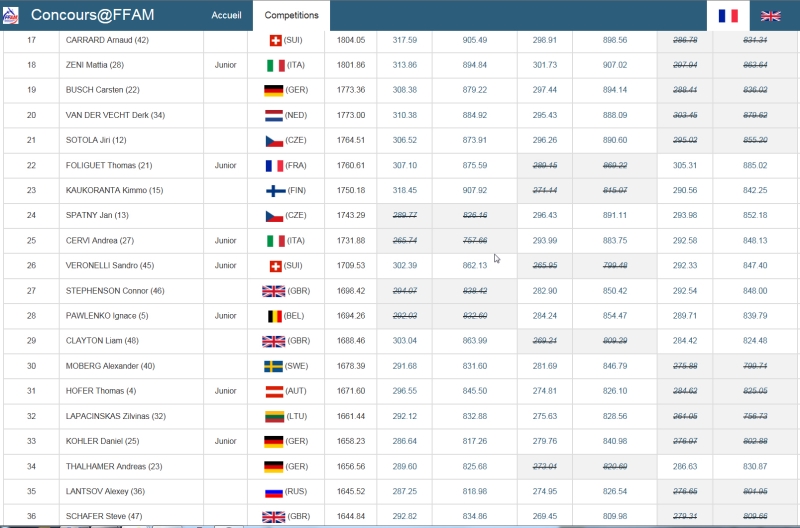Open the Accueil menu item
800x528 pixels.
(x=226, y=16)
